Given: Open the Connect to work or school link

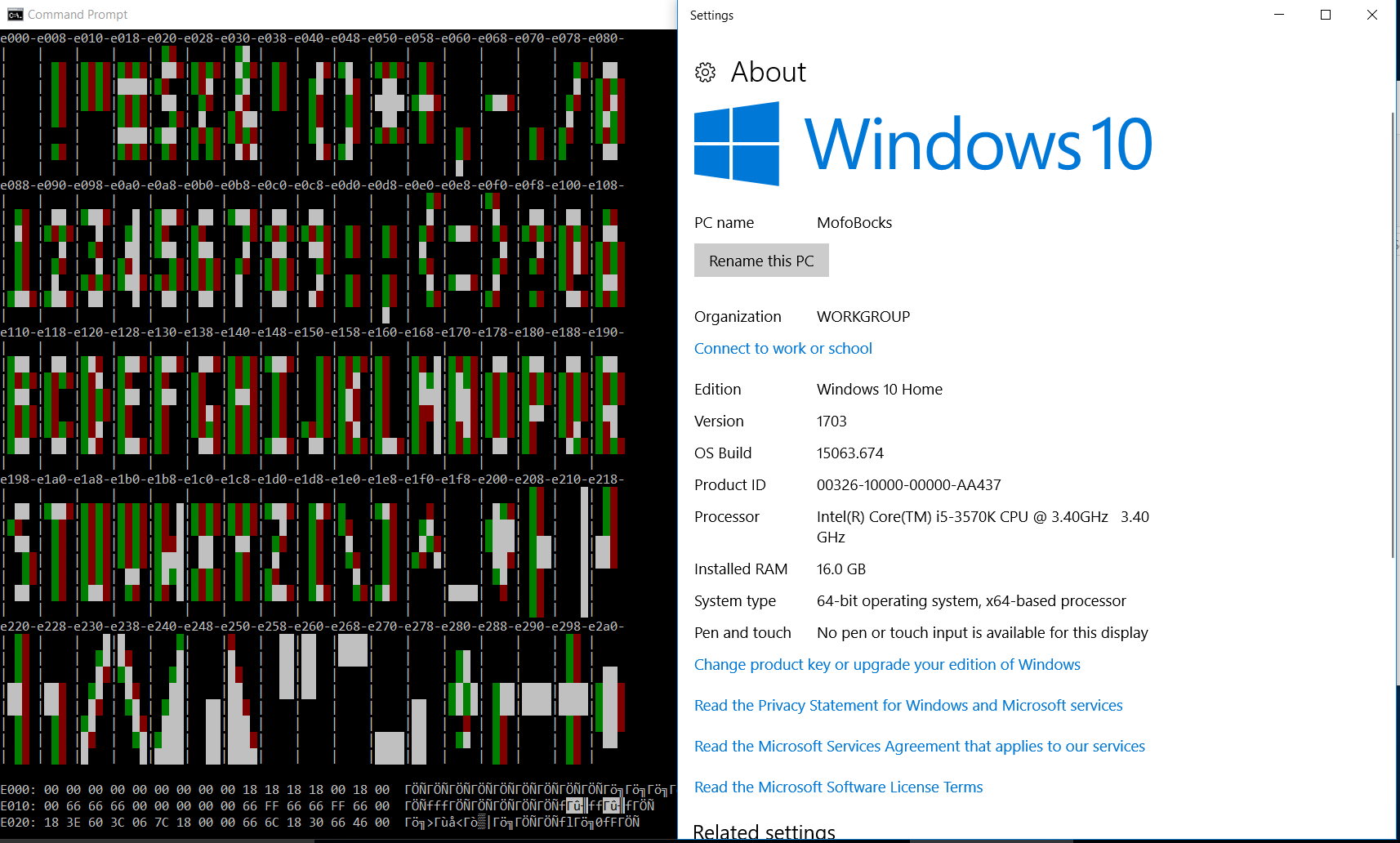Looking at the screenshot, I should [x=783, y=349].
